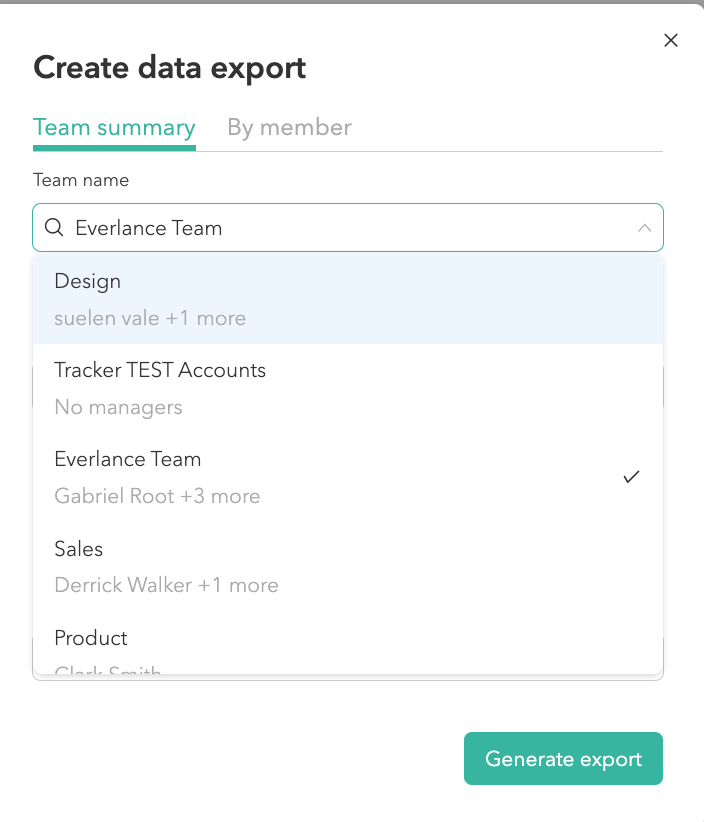Click the 'suelen vale +1 more' managers text

[x=150, y=318]
